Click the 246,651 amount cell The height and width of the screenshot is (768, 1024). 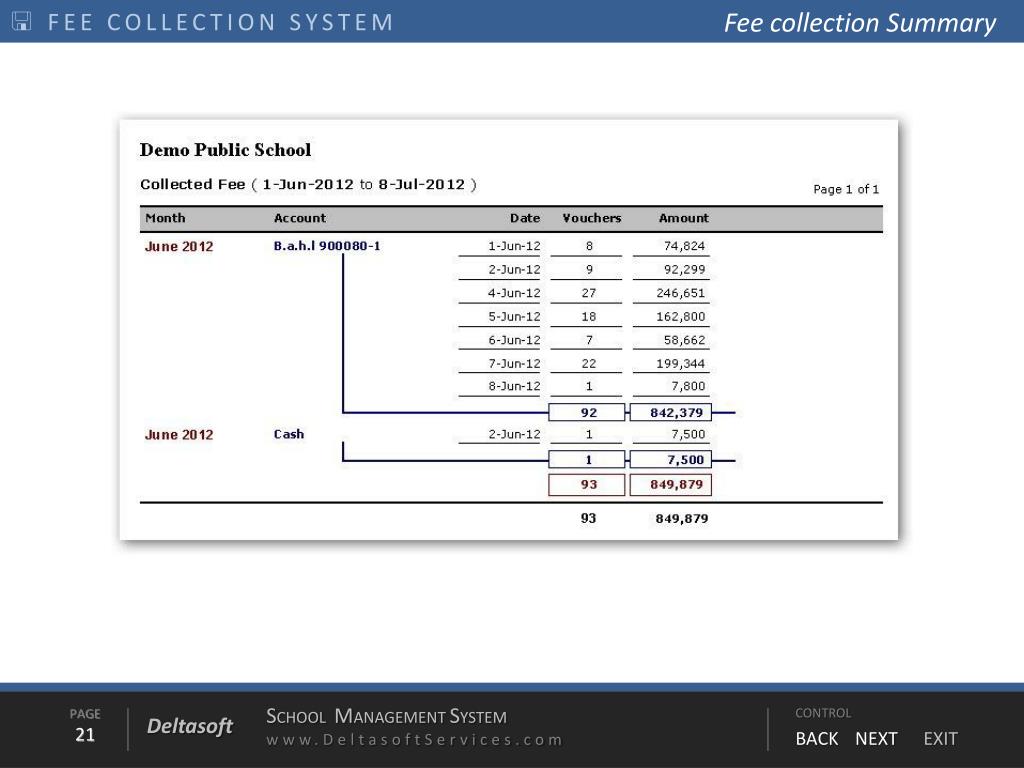(680, 293)
